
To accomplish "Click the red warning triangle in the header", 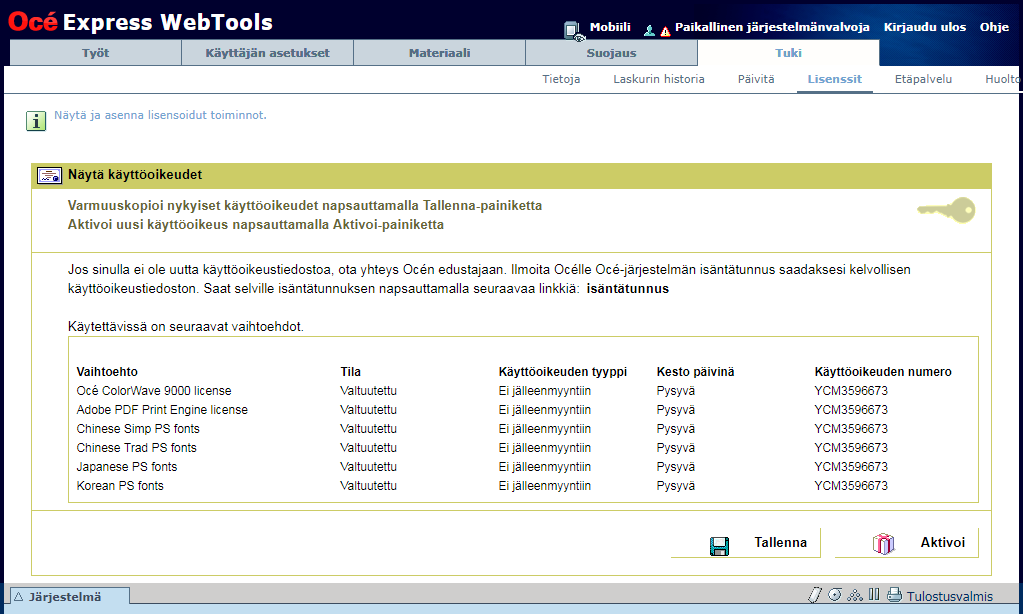I will [x=665, y=31].
